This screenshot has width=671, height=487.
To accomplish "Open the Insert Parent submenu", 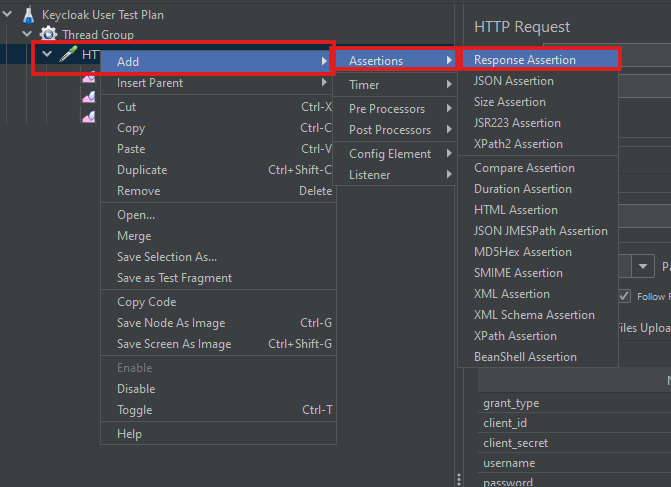I will tap(218, 83).
